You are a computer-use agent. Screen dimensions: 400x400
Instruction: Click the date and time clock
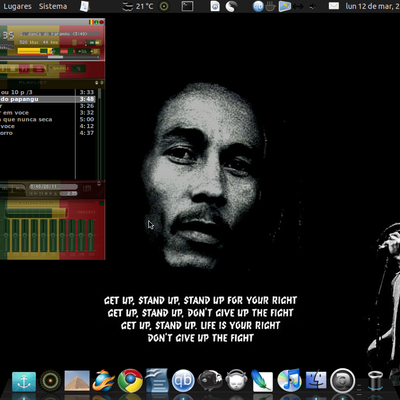372,6
